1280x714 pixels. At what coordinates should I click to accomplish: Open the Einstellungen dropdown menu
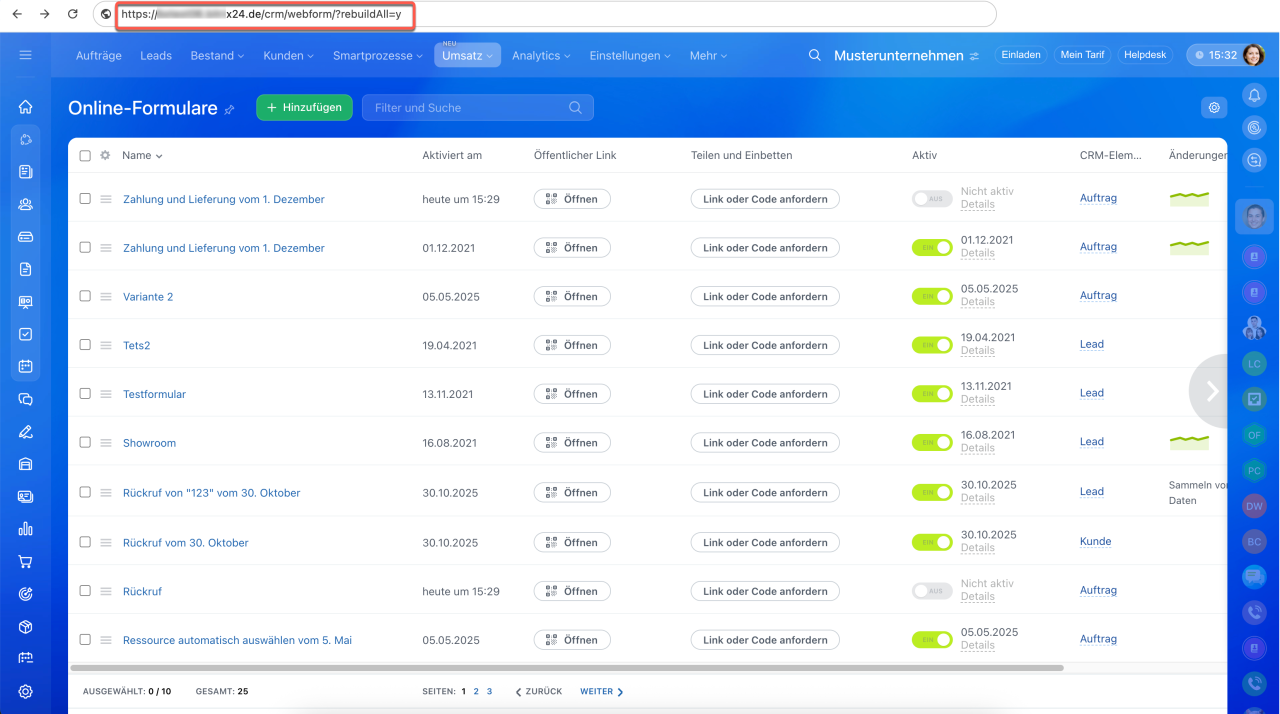point(630,56)
